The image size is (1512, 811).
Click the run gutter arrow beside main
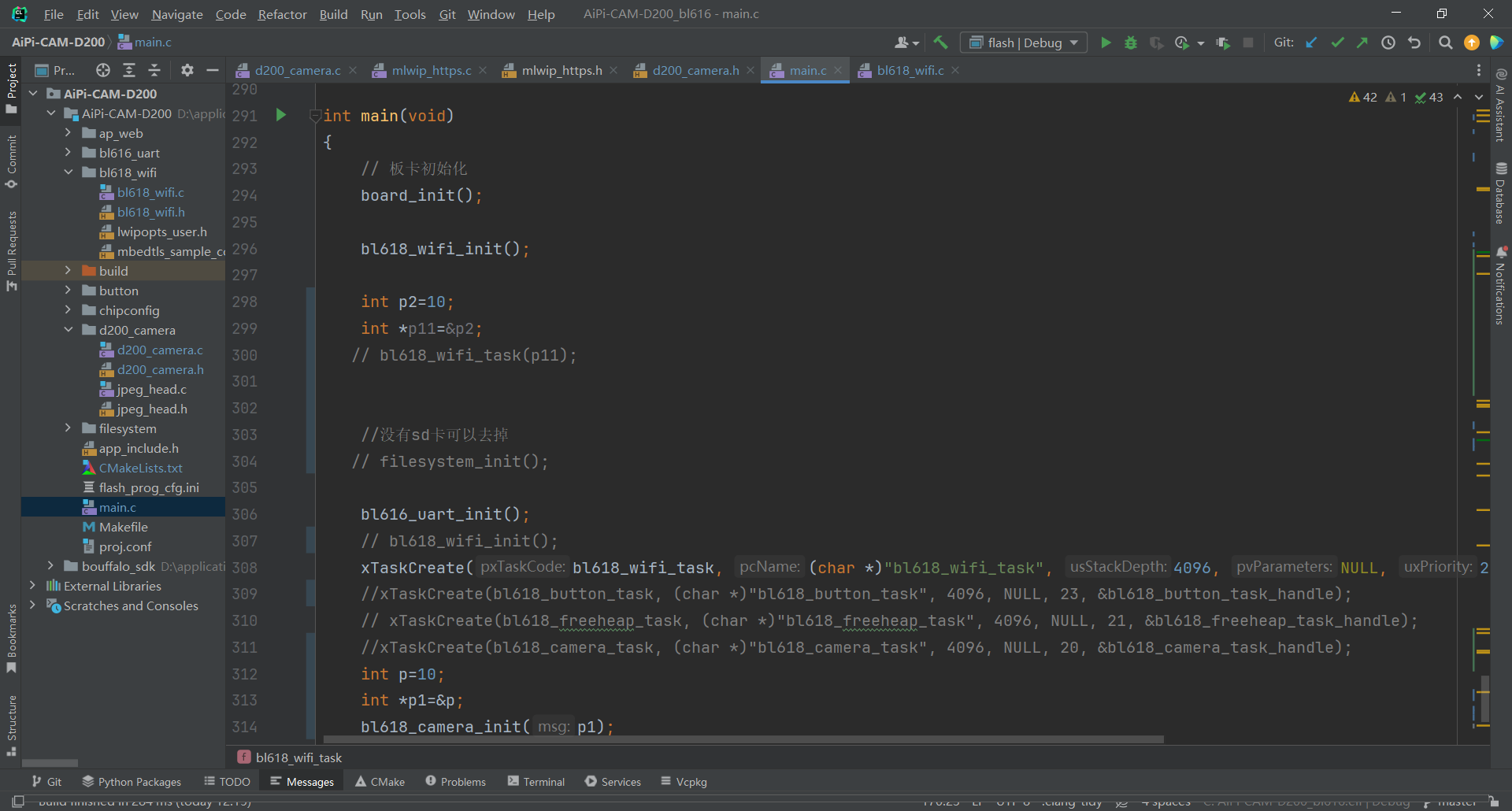[281, 115]
